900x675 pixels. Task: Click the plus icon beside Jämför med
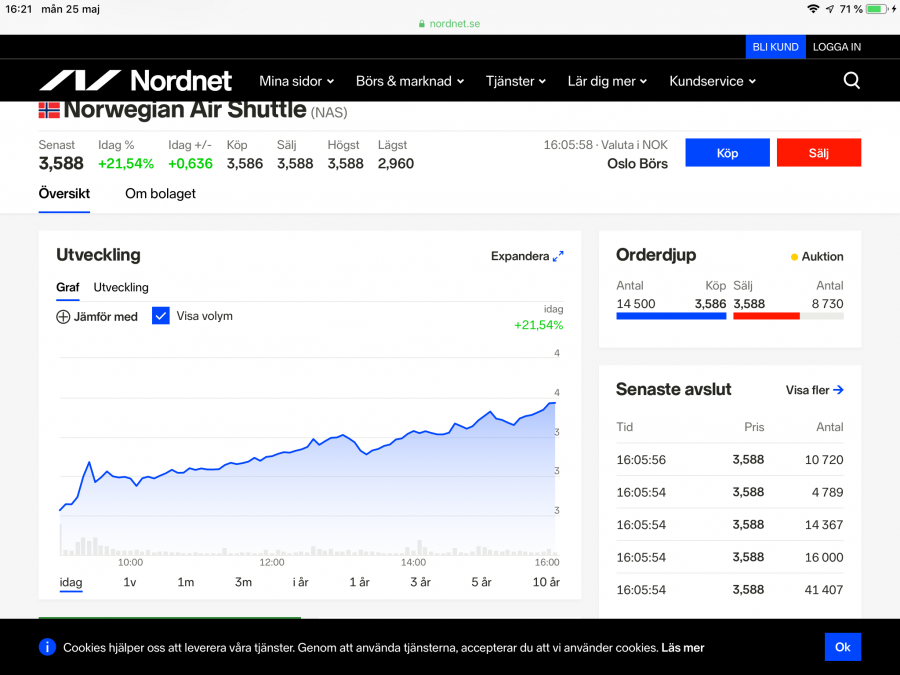tap(63, 317)
